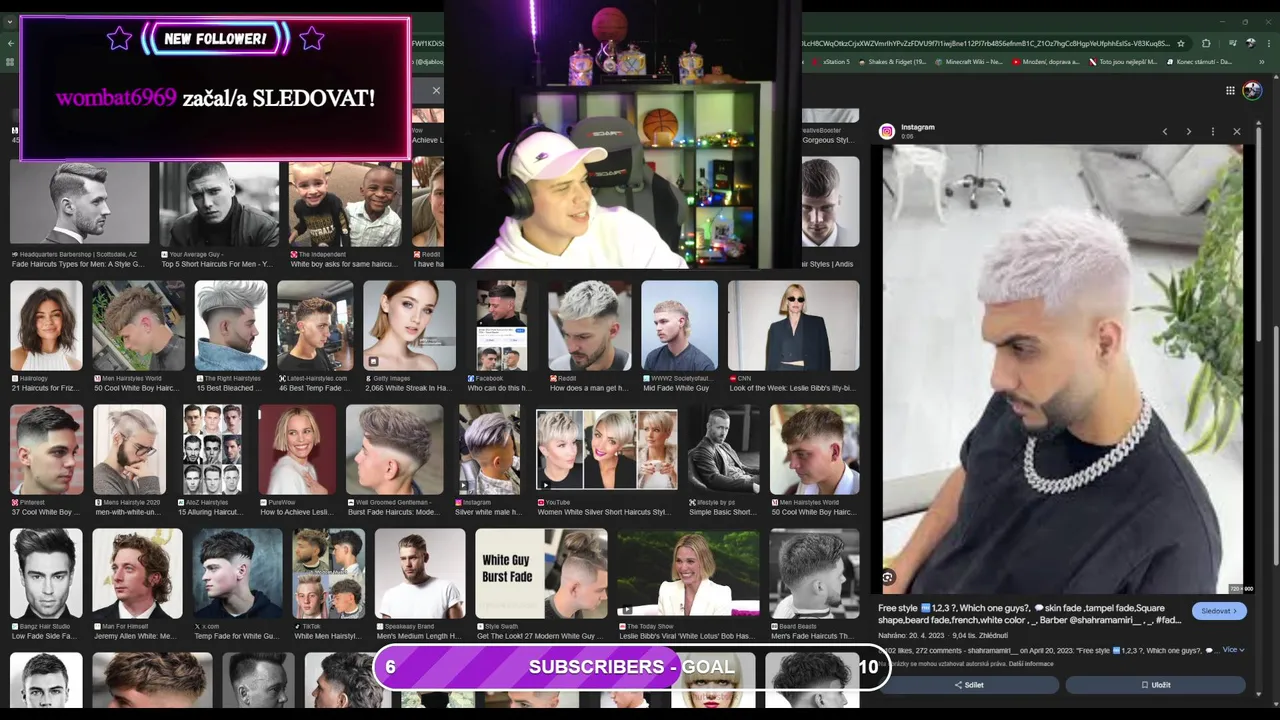Open The Independent white boy result thumbnail
Screen dimensions: 1280x720
345,202
